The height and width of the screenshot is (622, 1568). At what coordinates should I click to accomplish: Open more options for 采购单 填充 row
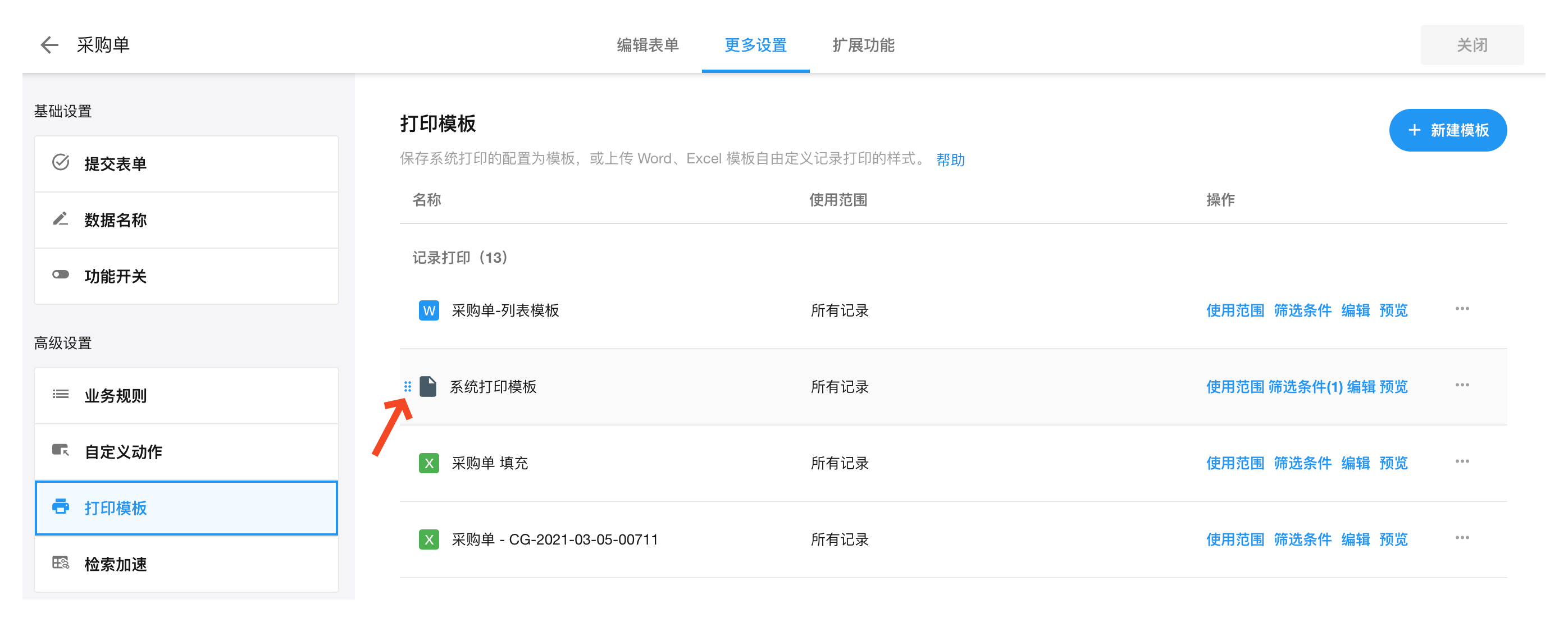pos(1462,462)
